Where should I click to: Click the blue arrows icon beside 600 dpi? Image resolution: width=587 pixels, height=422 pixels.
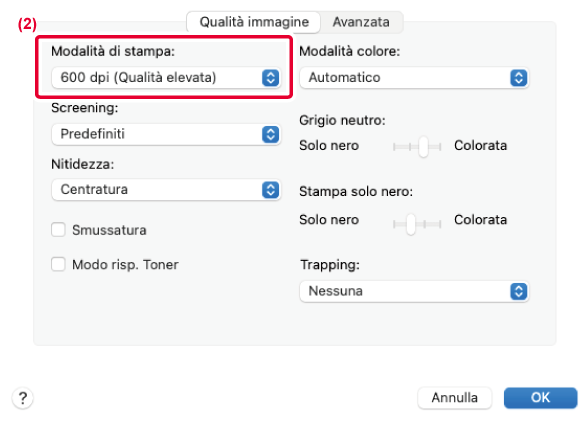pyautogui.click(x=270, y=78)
